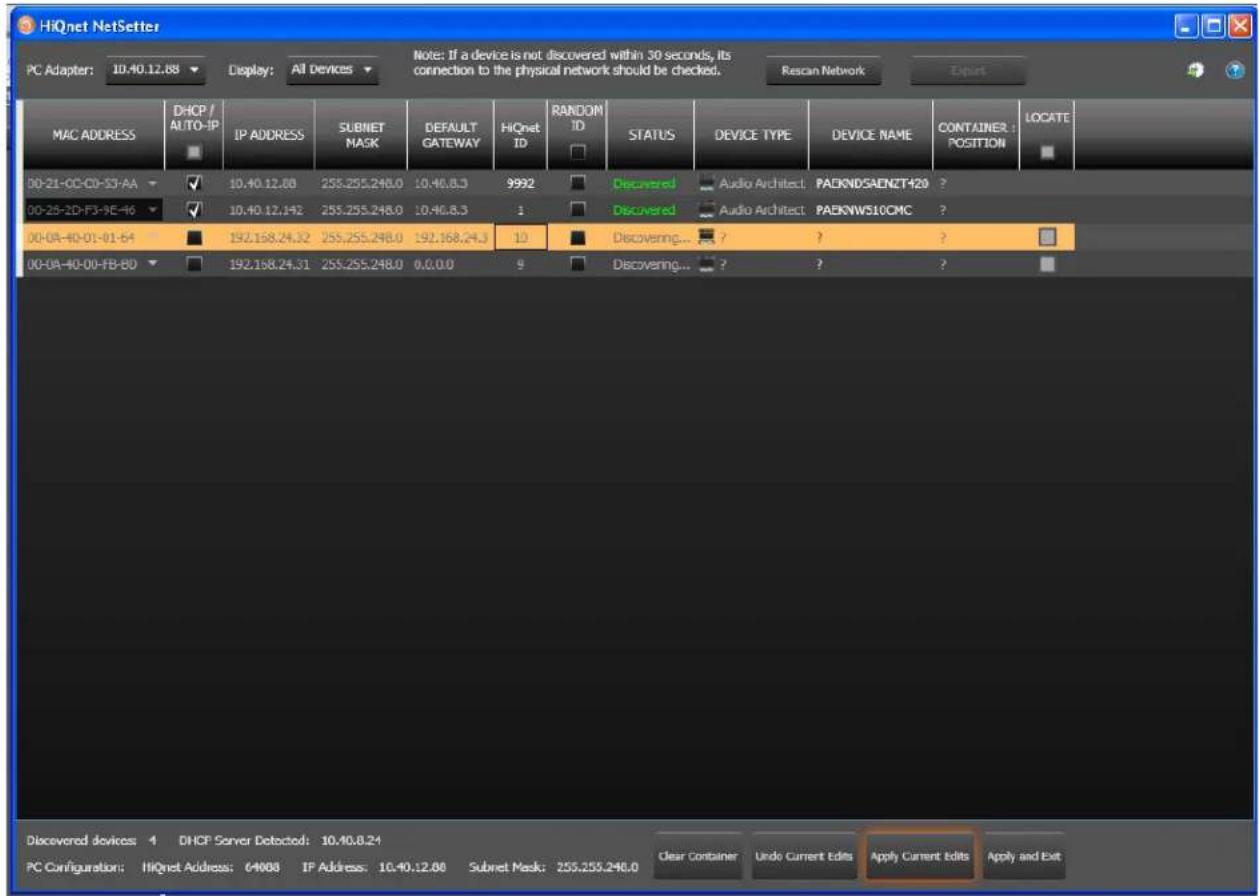Click the disabled Export button
The width and height of the screenshot is (1259, 896).
968,71
